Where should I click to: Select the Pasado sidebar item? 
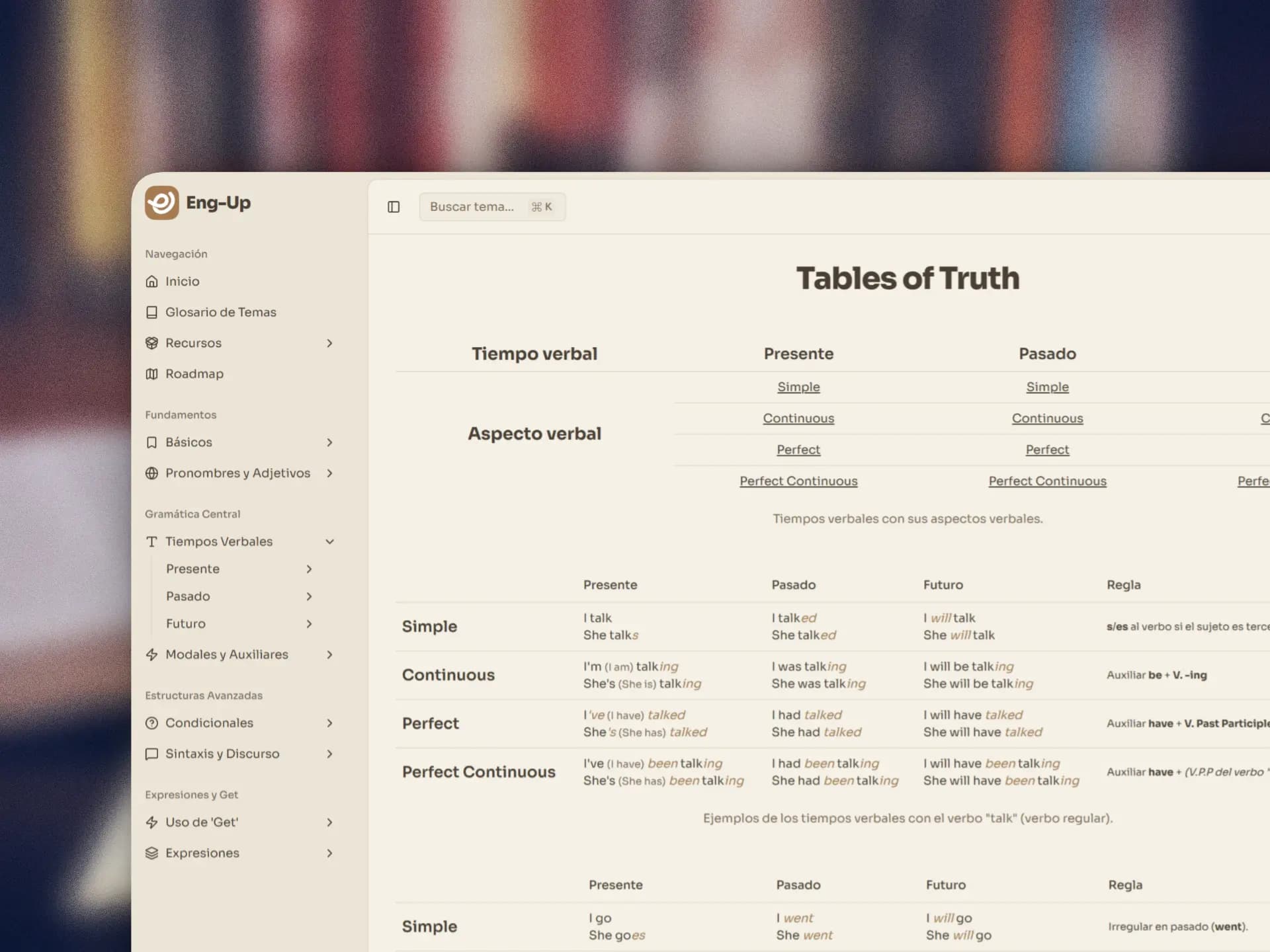[x=188, y=596]
